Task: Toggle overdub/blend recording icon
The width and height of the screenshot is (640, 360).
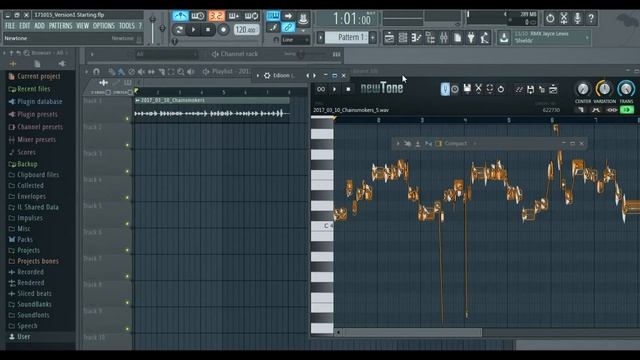Action: [233, 16]
